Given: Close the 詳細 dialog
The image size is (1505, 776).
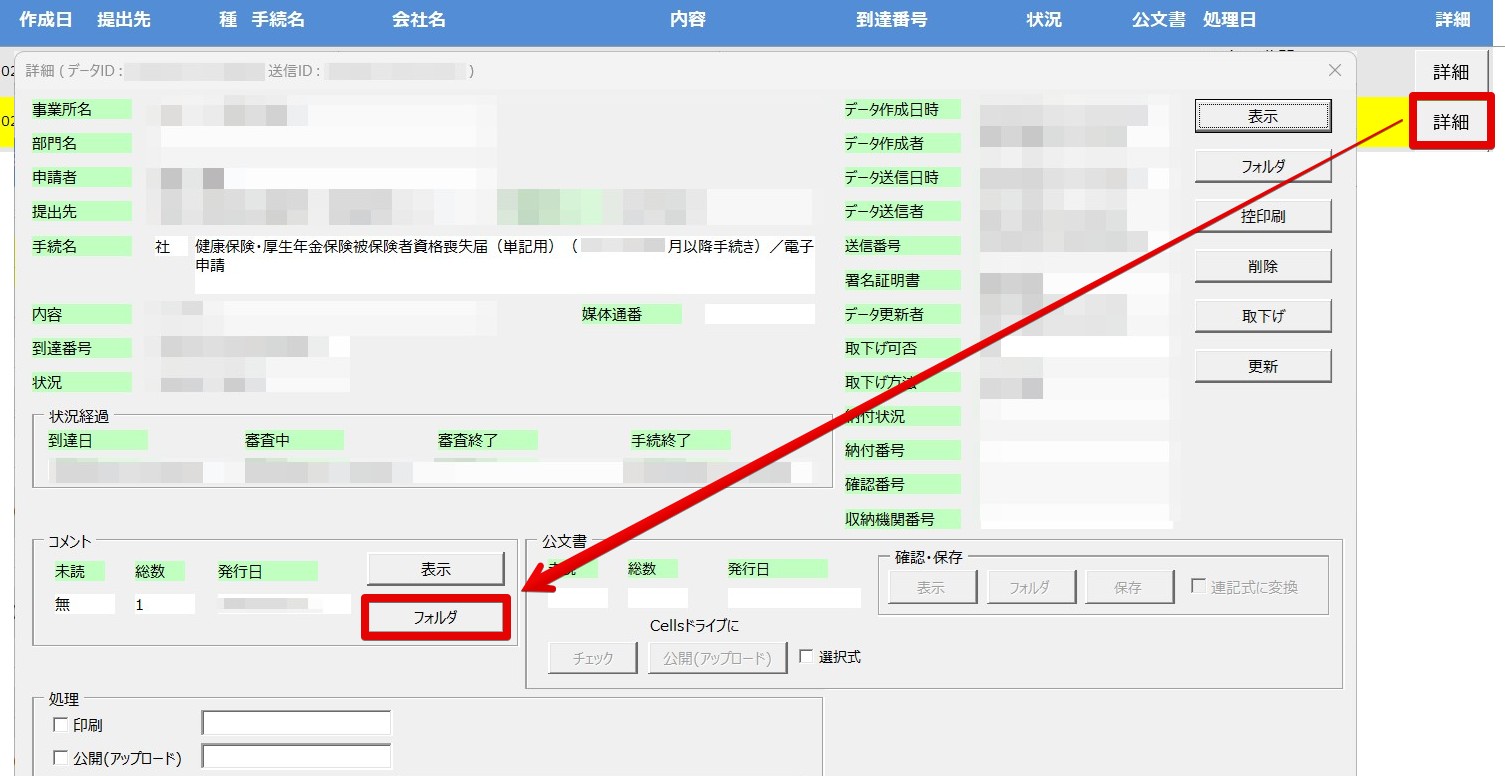Looking at the screenshot, I should (1334, 70).
